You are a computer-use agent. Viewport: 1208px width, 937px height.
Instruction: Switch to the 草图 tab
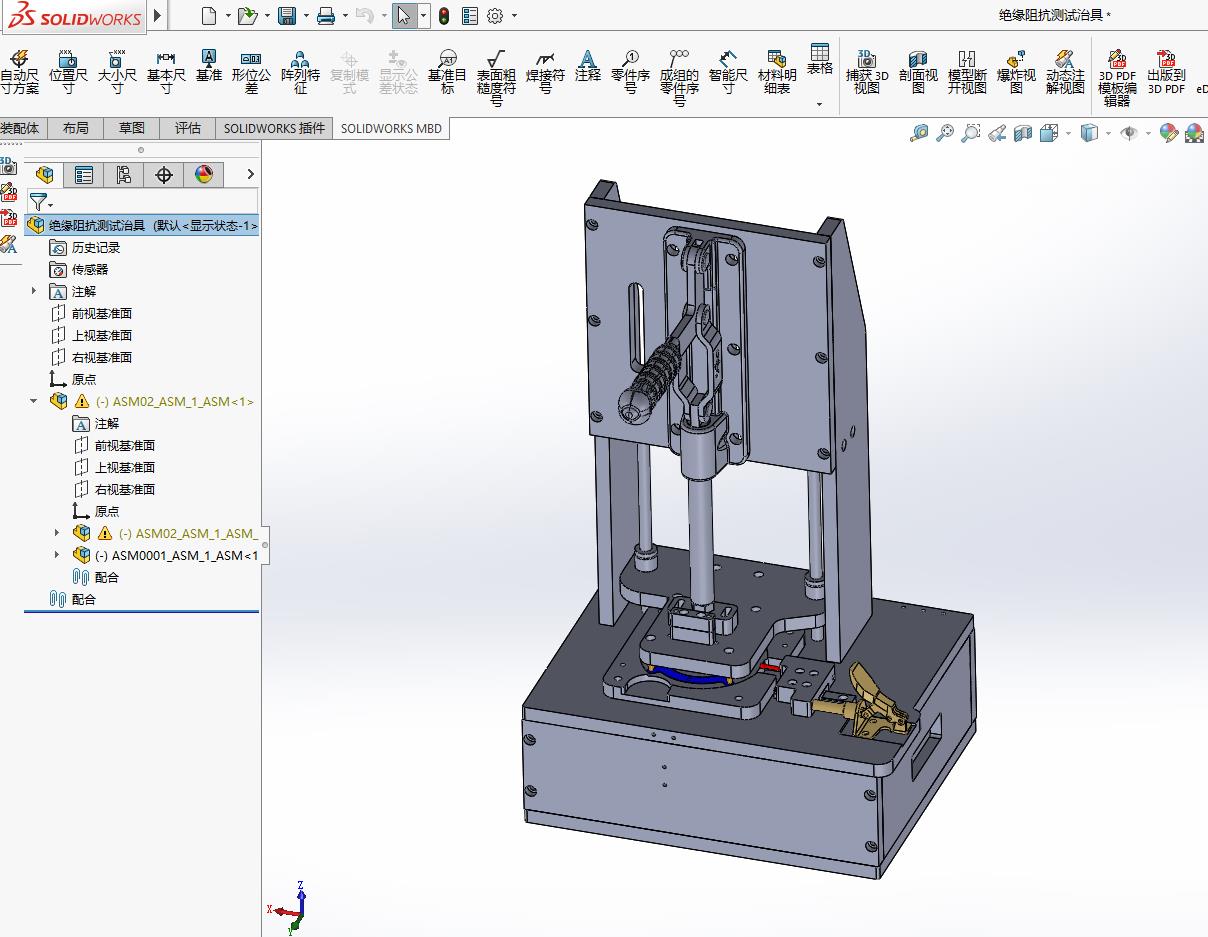[131, 127]
